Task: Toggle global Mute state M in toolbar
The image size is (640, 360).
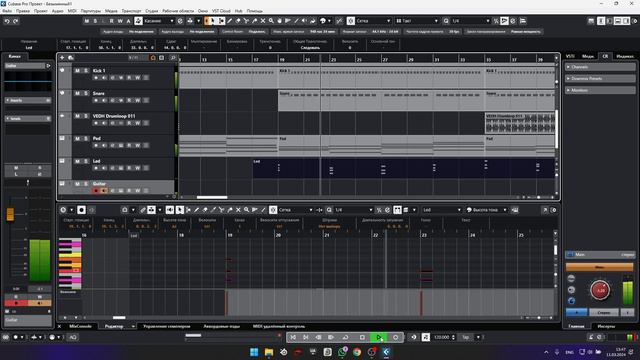Action: [x=87, y=21]
